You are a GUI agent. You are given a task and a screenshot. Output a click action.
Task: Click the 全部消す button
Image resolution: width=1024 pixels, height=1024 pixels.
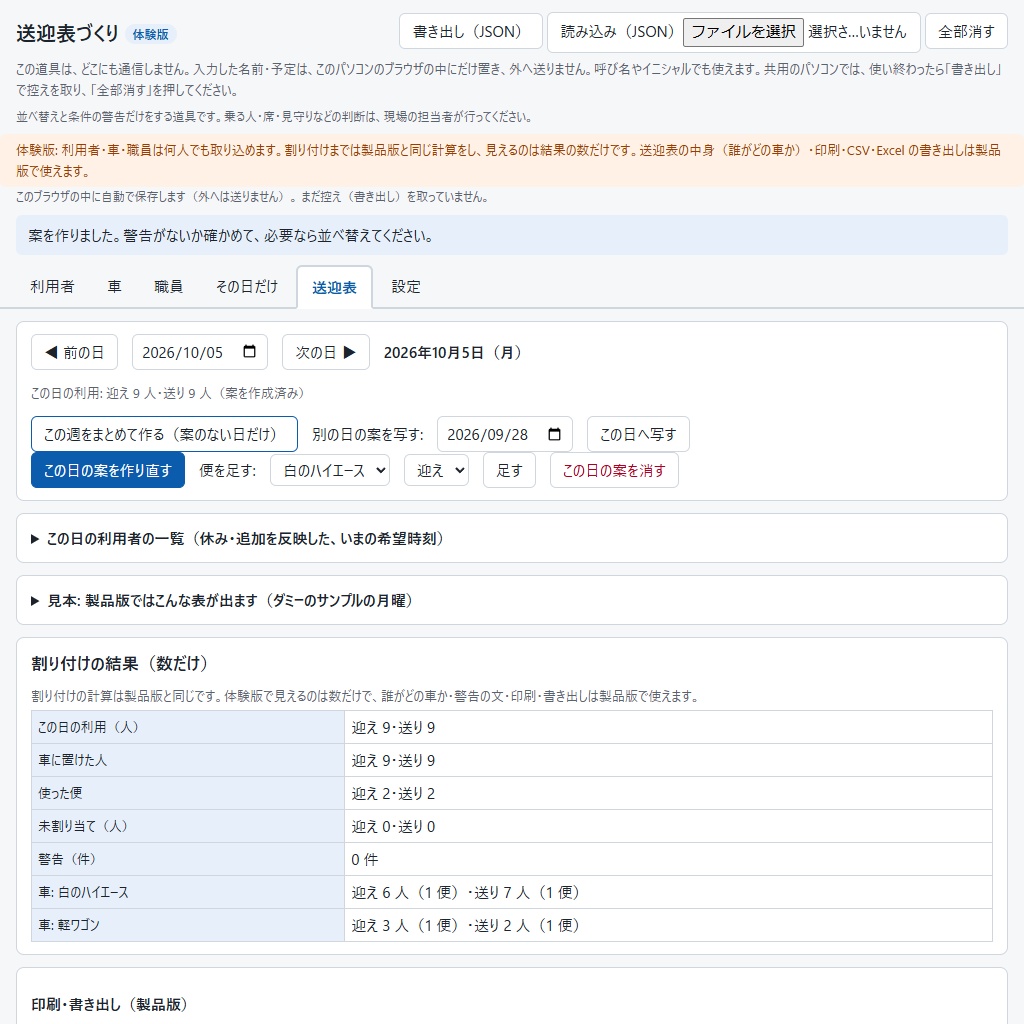(966, 31)
